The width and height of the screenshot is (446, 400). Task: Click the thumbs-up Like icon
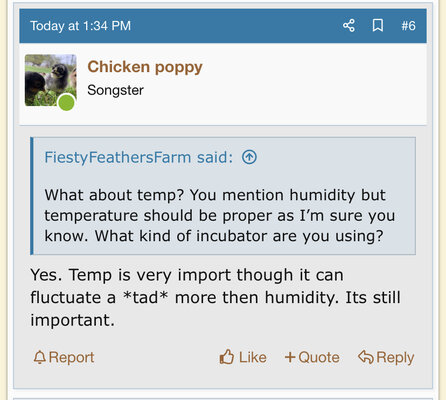[x=227, y=357]
